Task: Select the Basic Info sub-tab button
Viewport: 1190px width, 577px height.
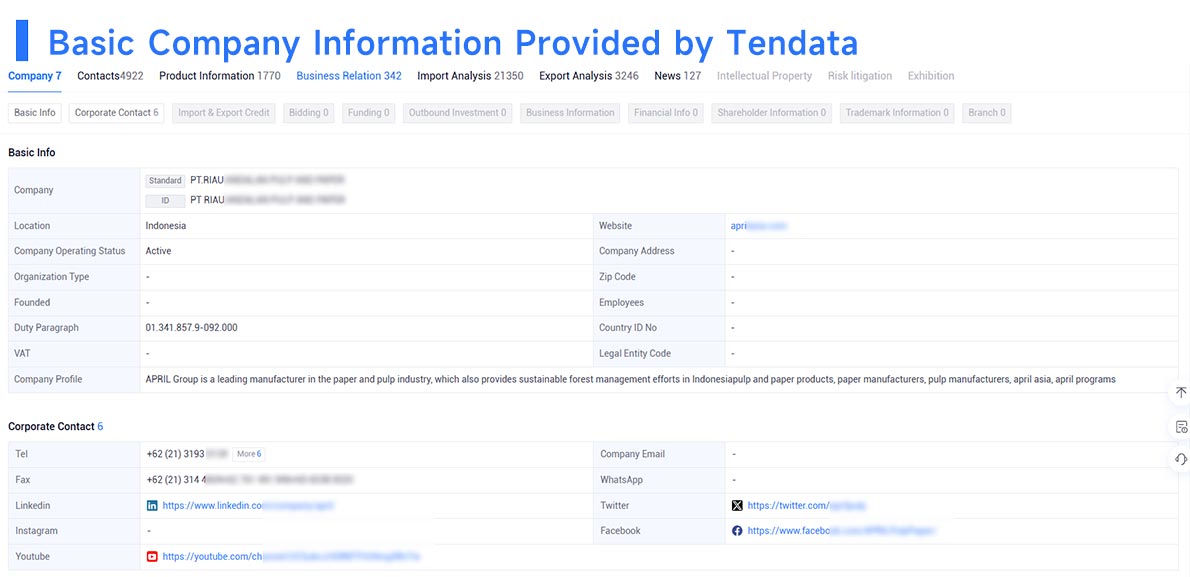Action: point(35,112)
